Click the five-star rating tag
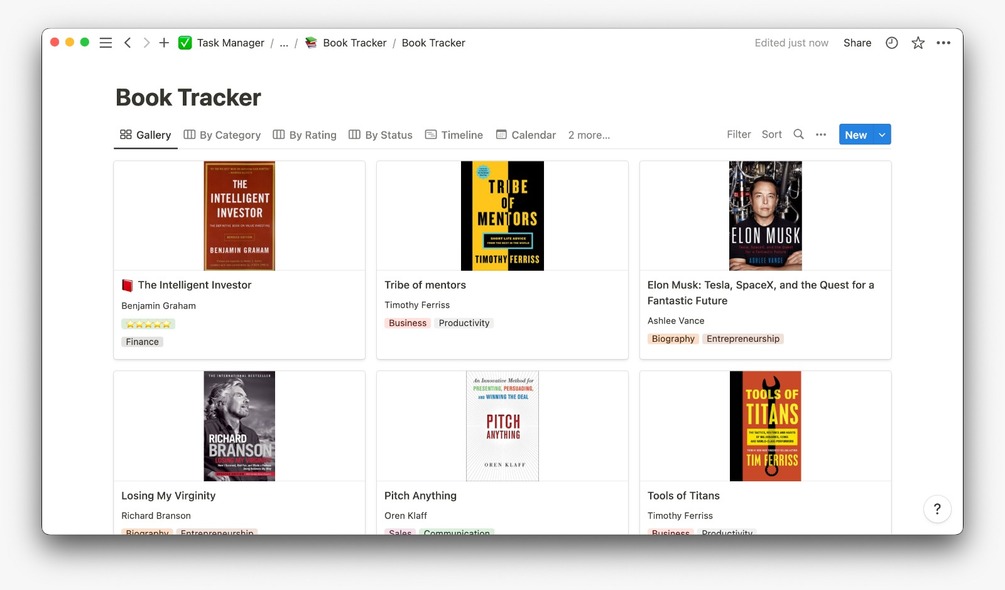 tap(148, 324)
